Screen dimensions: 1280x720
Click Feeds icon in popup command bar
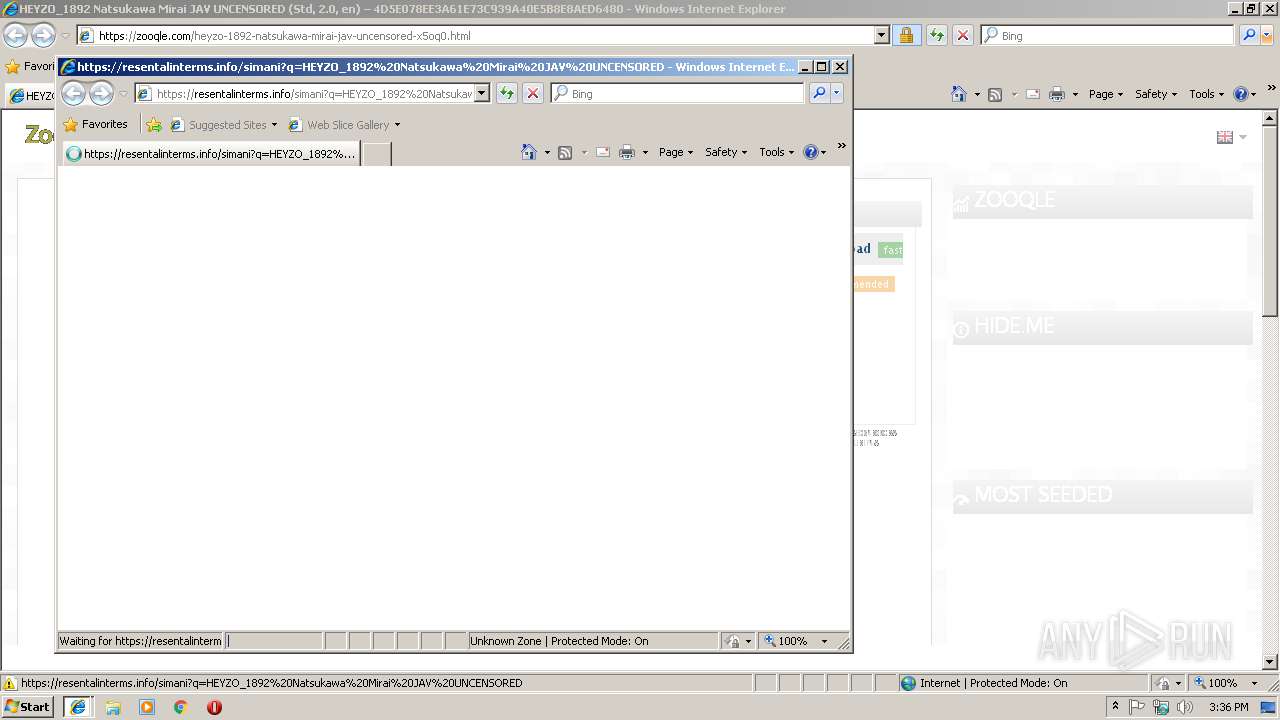click(x=565, y=152)
